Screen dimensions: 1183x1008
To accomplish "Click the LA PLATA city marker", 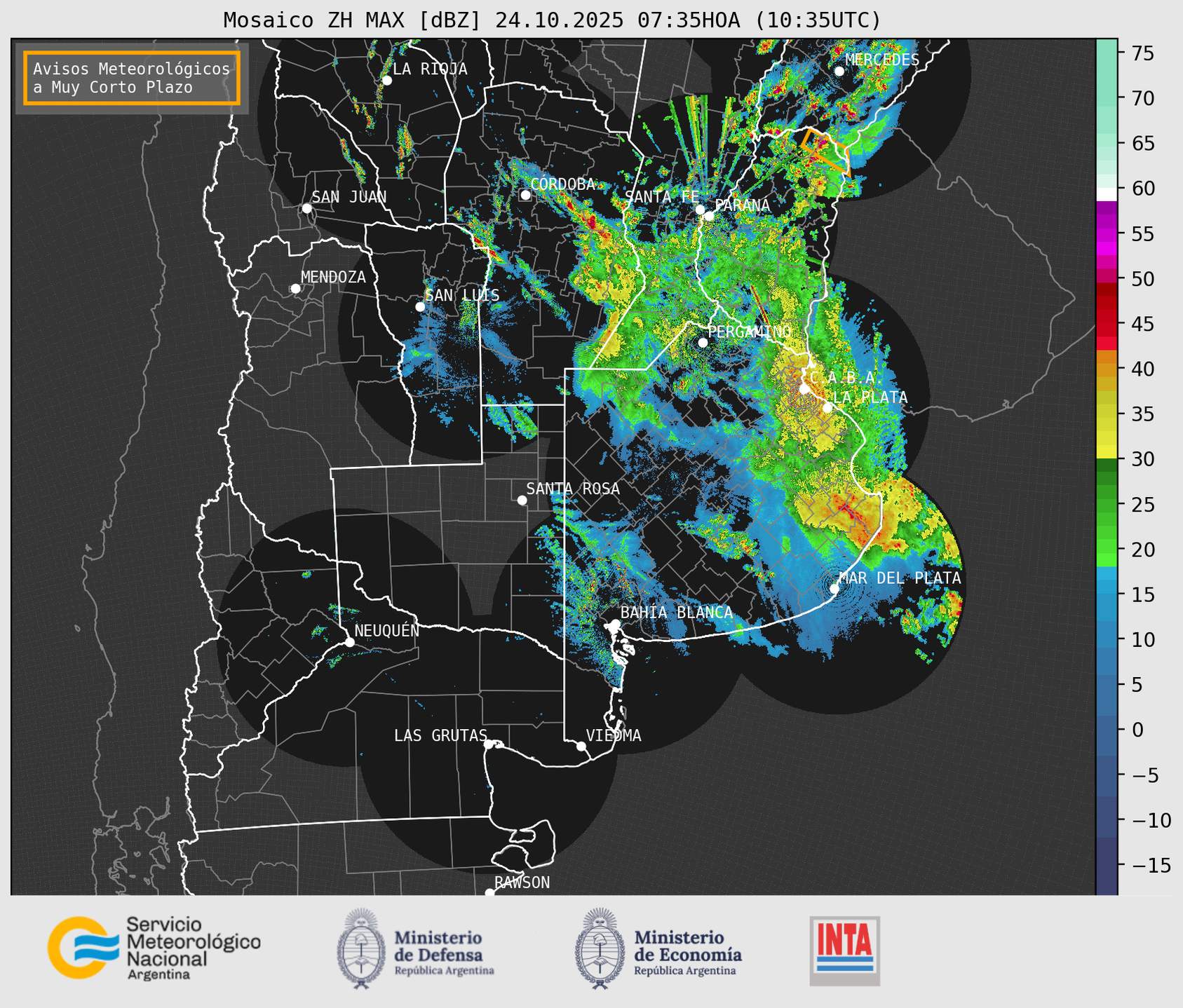I will [827, 408].
